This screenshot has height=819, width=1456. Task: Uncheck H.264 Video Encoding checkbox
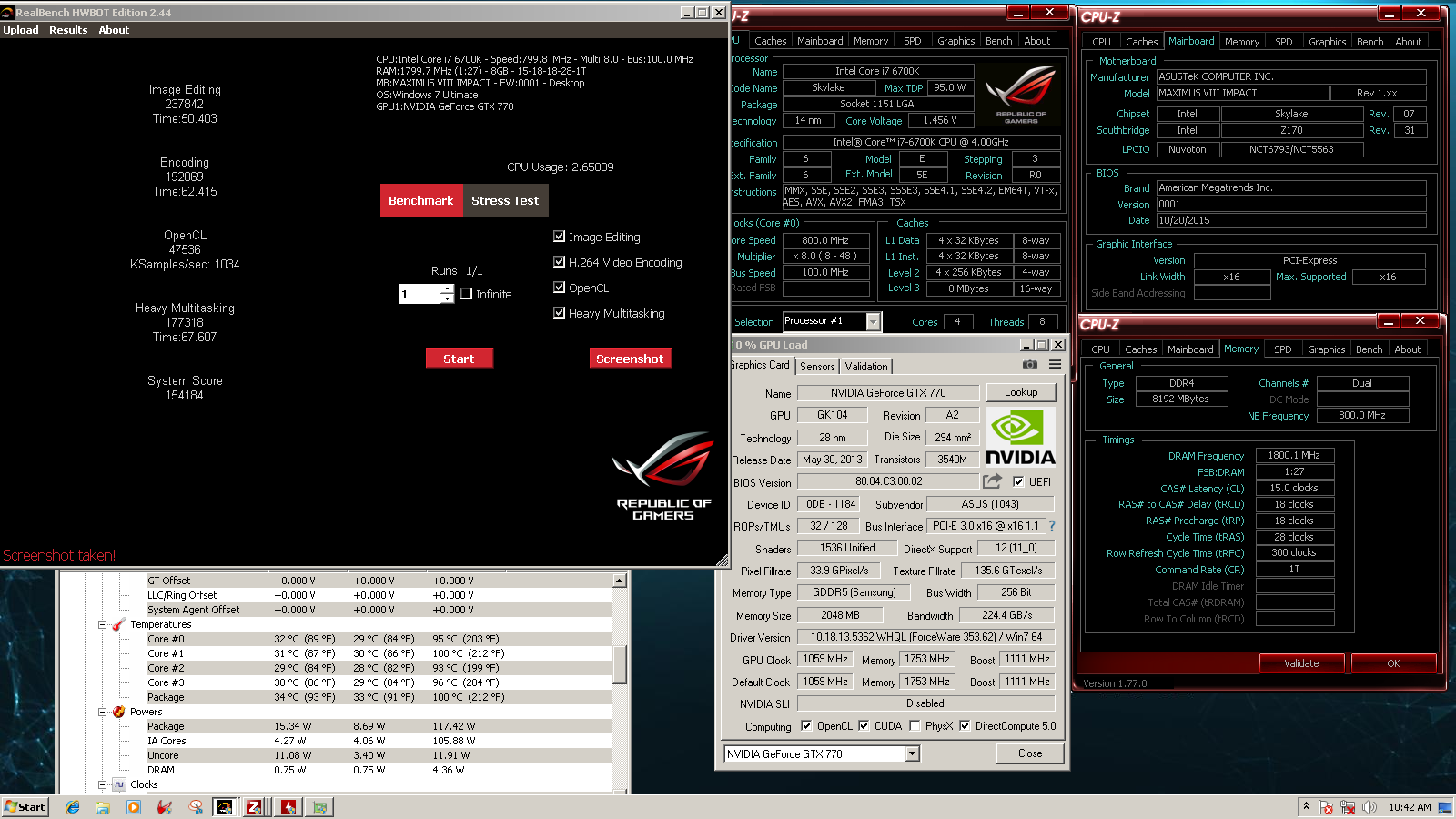[x=559, y=262]
